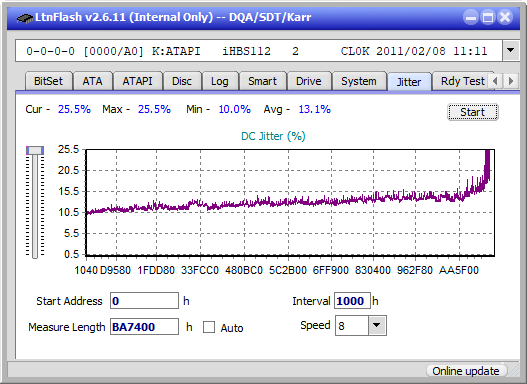
Task: Click the Measure Length field
Action: [x=144, y=327]
